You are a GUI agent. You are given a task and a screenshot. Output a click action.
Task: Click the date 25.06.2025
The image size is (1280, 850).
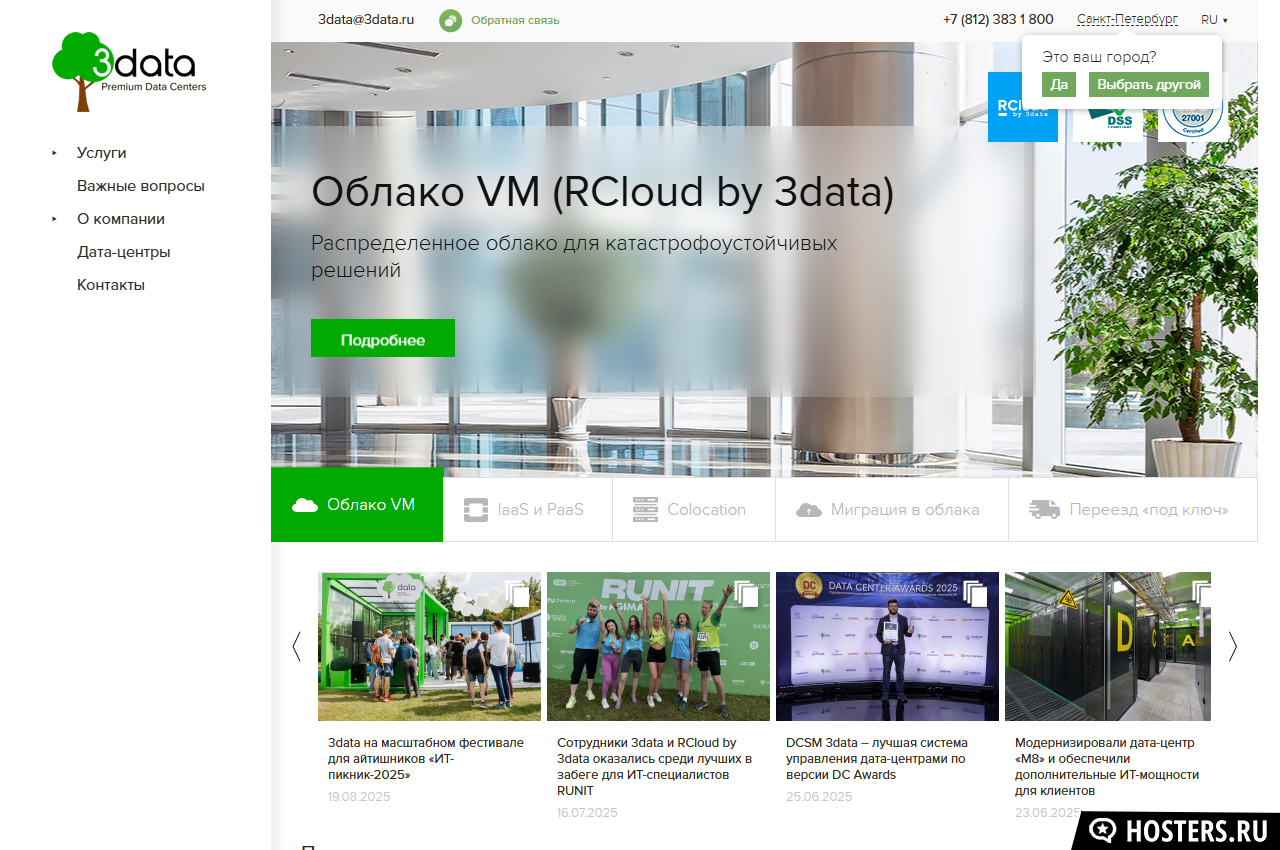[x=819, y=797]
